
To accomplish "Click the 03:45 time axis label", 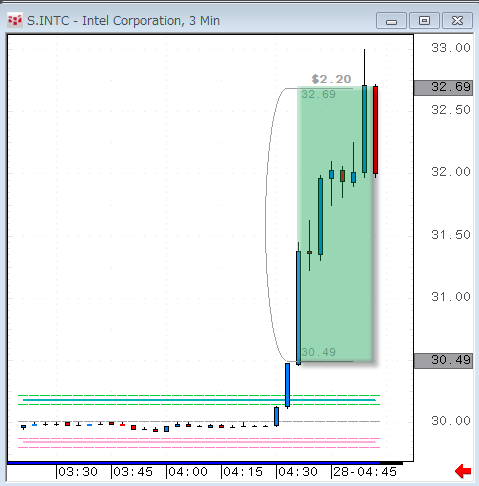I will [133, 472].
